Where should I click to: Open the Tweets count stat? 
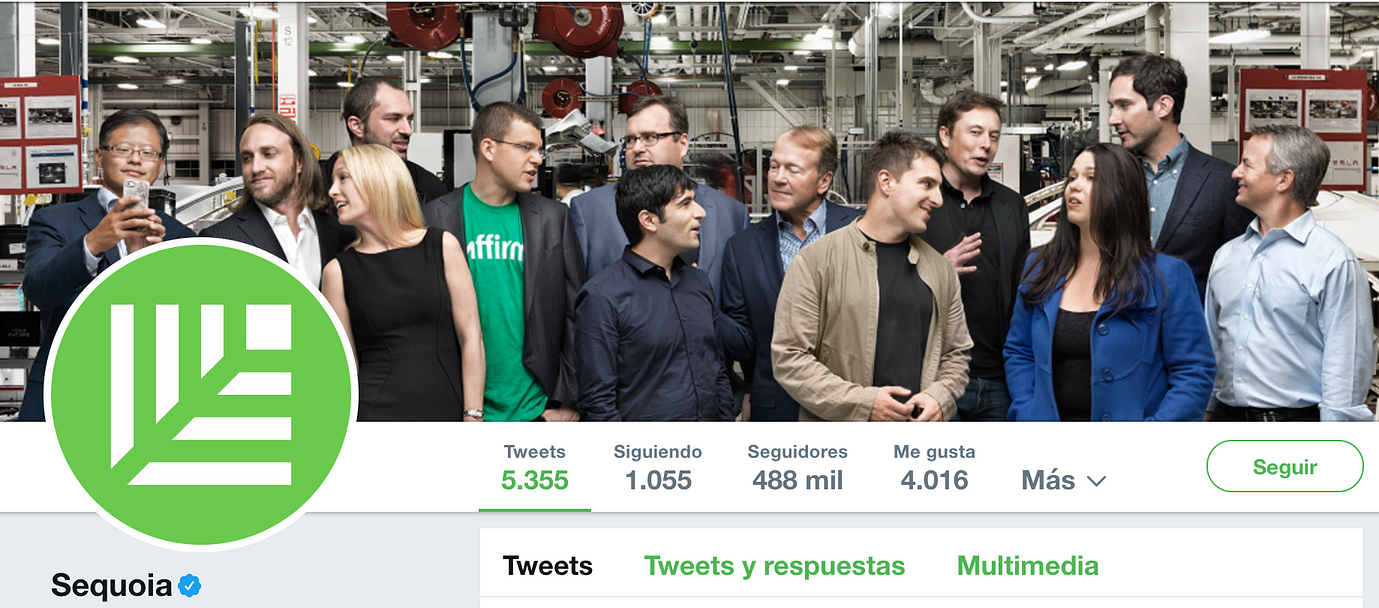tap(535, 467)
